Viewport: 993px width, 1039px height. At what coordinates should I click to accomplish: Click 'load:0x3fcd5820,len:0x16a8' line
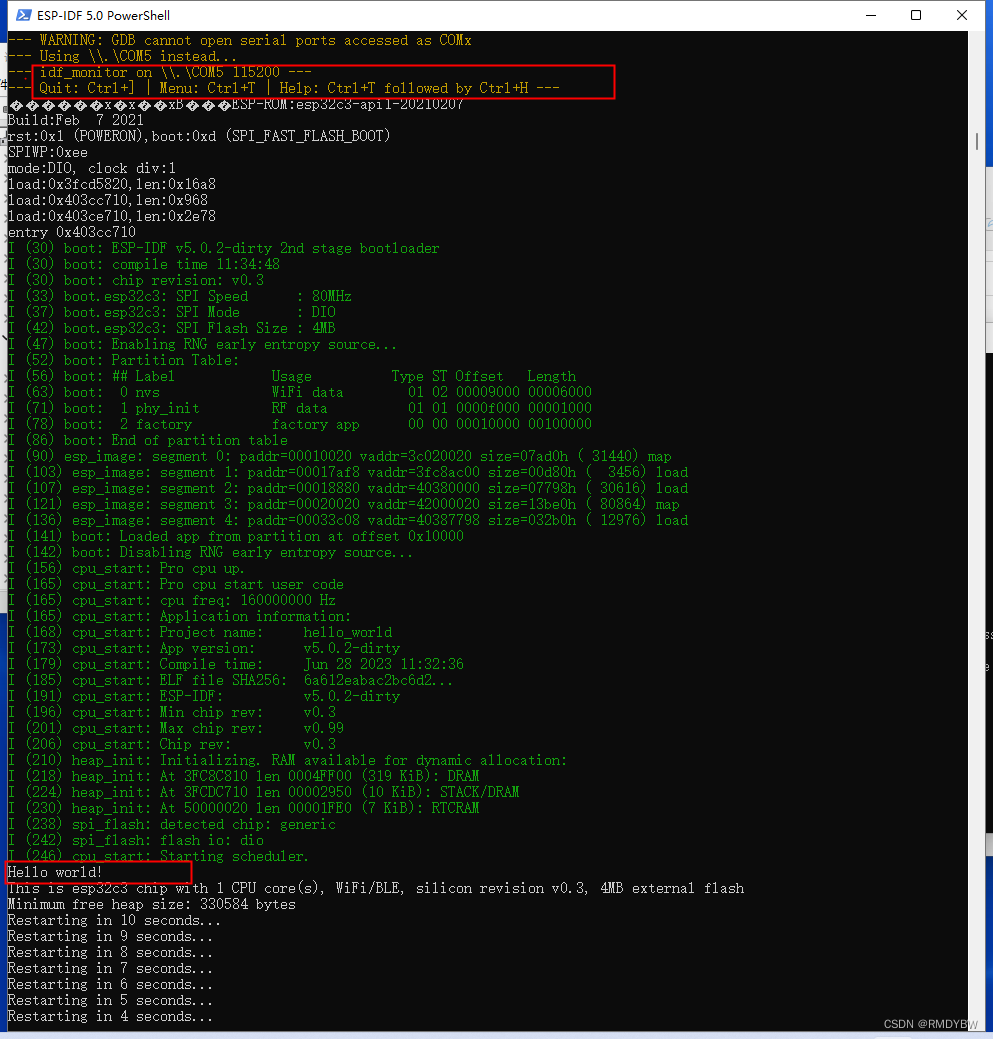pos(111,184)
